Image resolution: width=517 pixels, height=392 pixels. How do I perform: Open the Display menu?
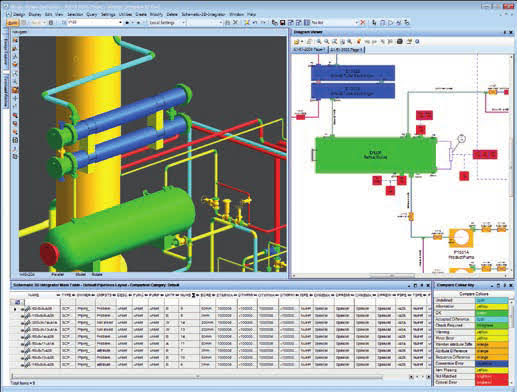click(x=35, y=14)
